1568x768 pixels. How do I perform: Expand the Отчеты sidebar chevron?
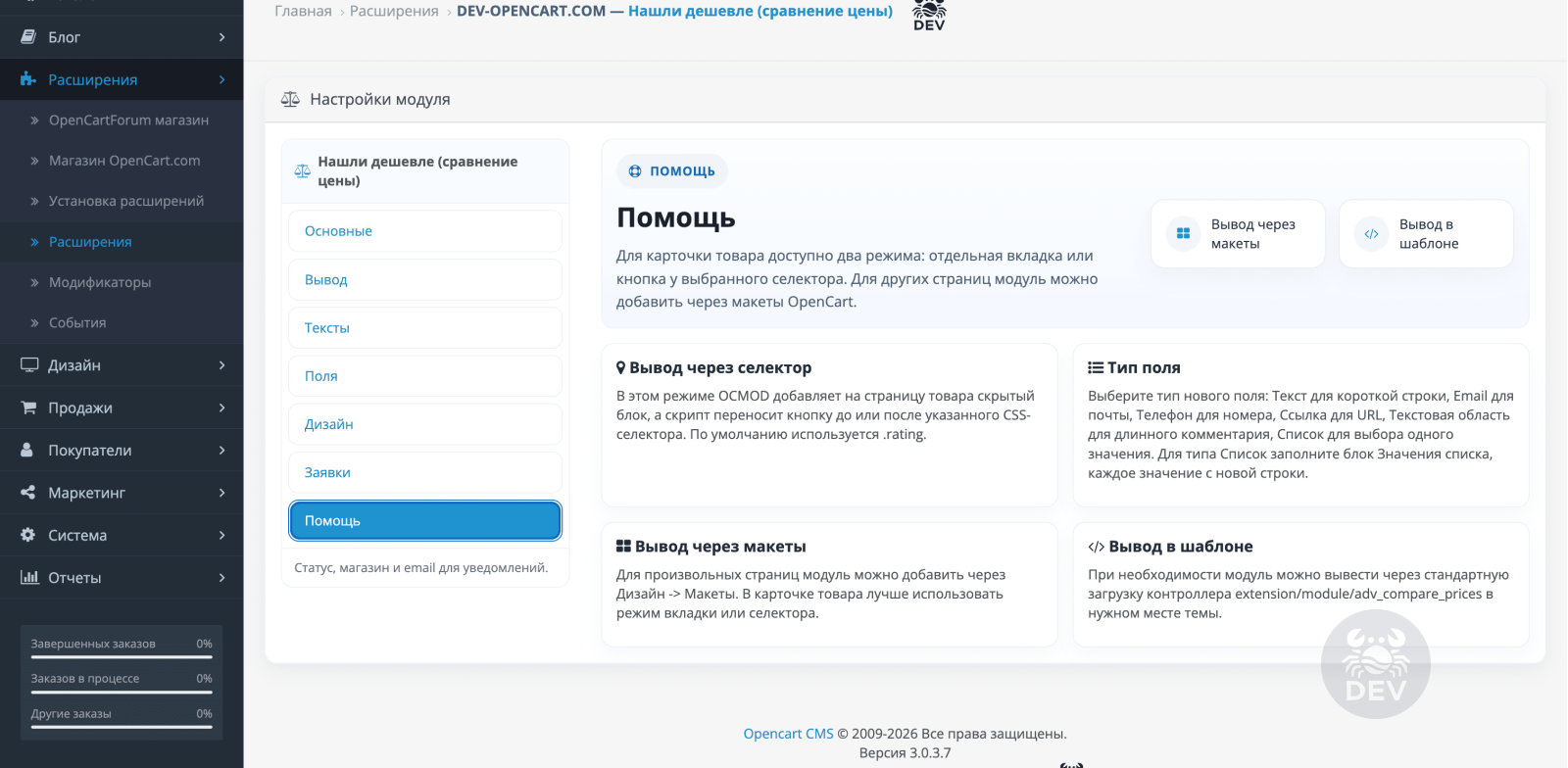point(222,577)
